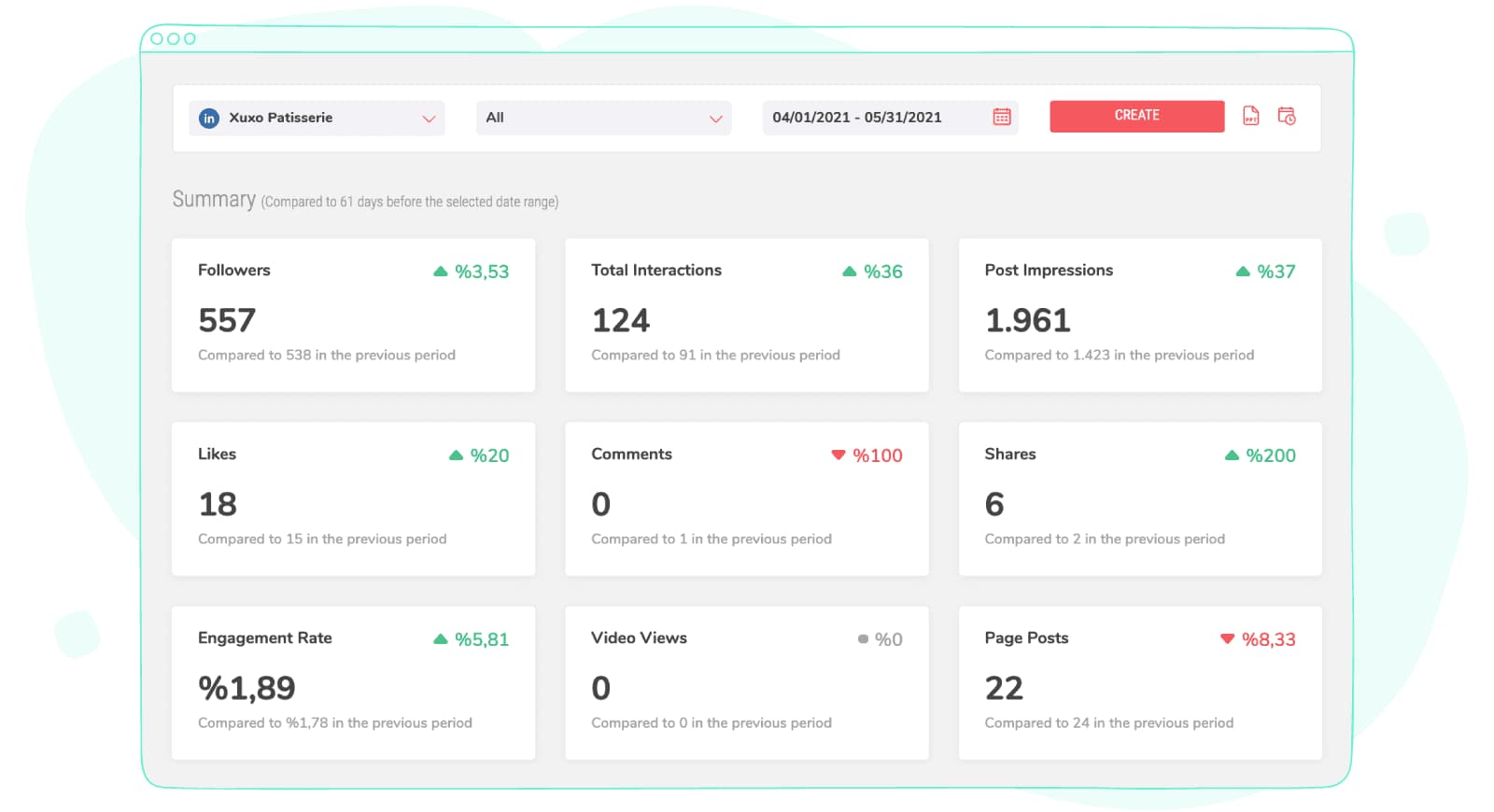The image size is (1494, 812).
Task: Click the red down arrow on Page Posts card
Action: point(1228,639)
